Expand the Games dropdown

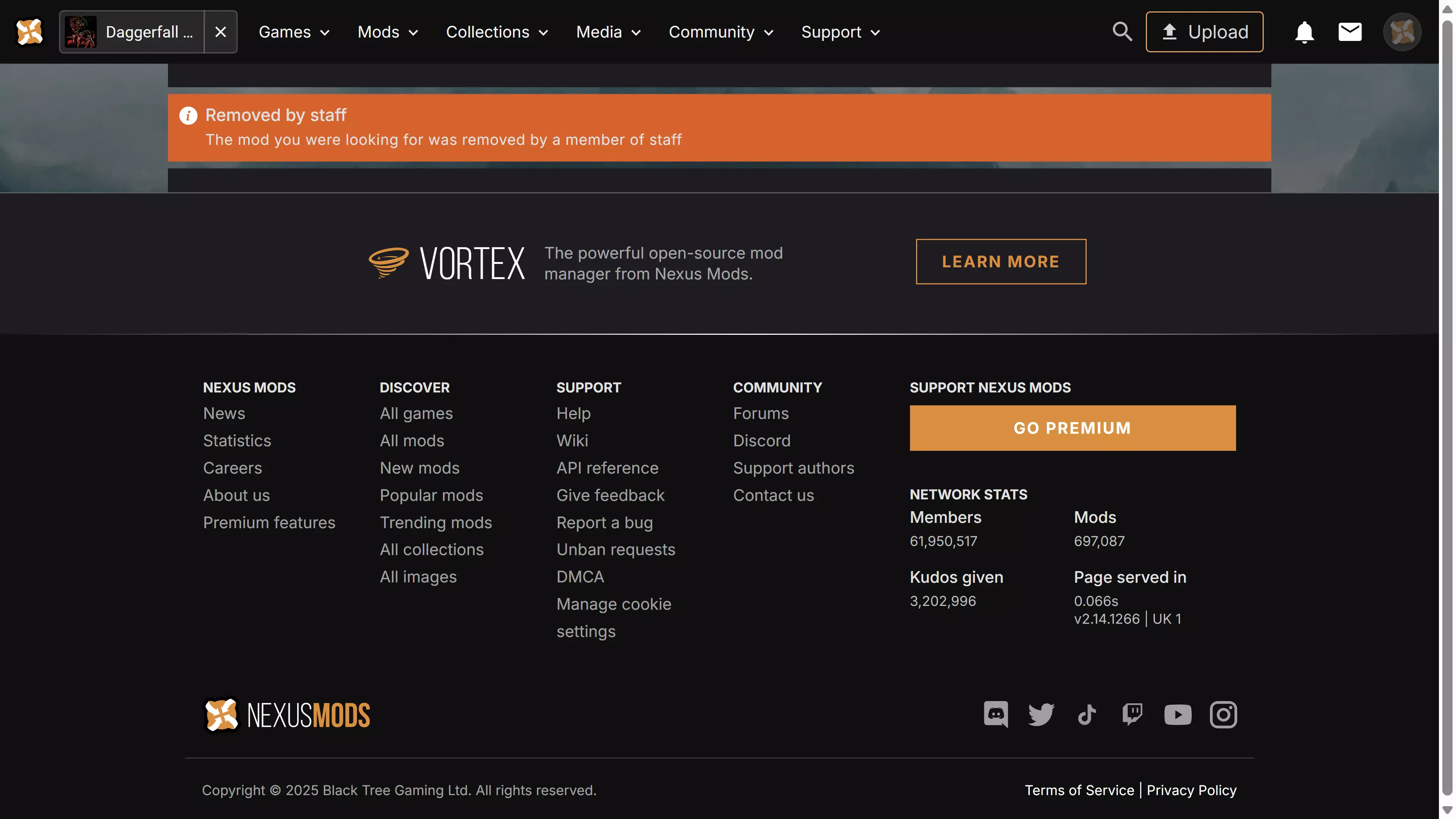294,31
